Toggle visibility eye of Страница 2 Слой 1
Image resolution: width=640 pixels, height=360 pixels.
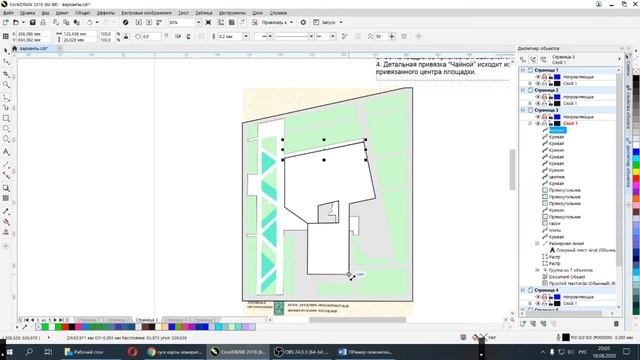538,103
